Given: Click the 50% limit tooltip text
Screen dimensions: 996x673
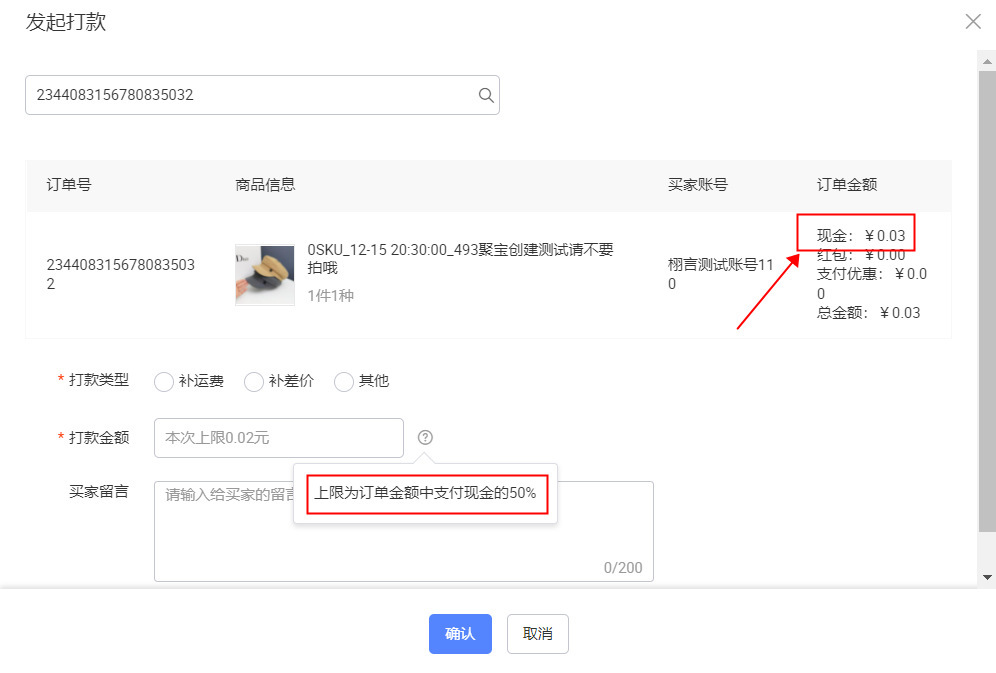Looking at the screenshot, I should pos(425,494).
